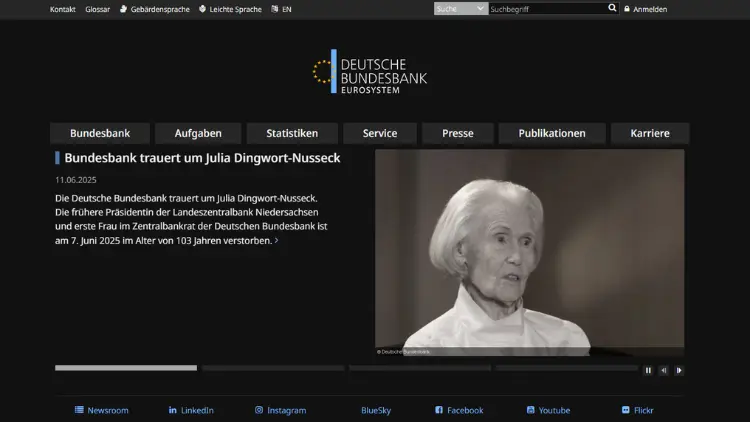Click the portrait image of Julia Dingwort-Nusseck
750x422 pixels.
coord(529,252)
